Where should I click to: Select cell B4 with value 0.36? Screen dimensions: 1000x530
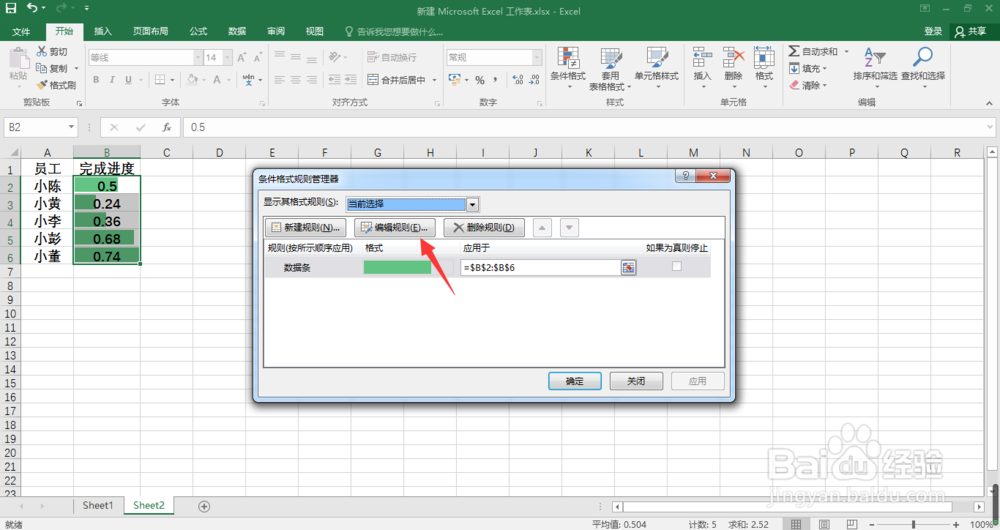[x=107, y=221]
